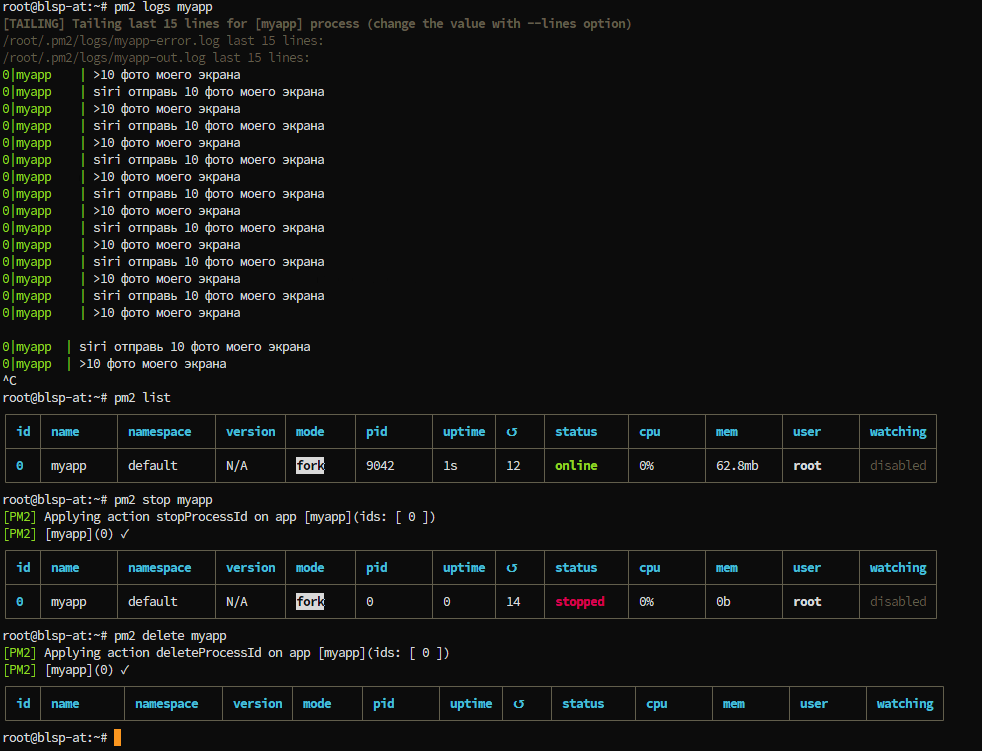Click the highlighted fork mode in the stopped row
The height and width of the screenshot is (751, 982).
310,601
